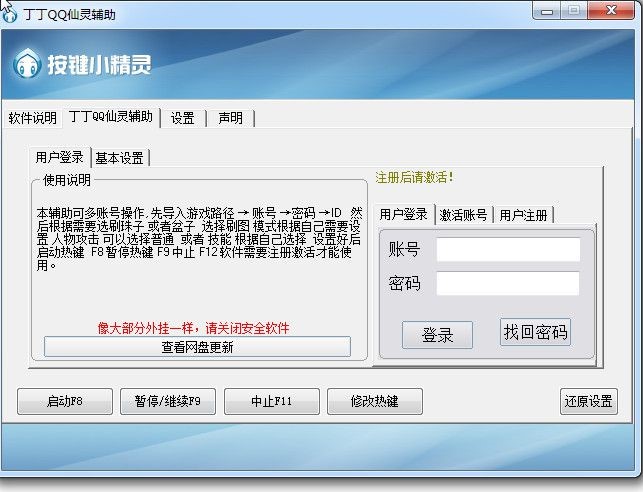Click the 账号 input field
Image resolution: width=643 pixels, height=492 pixels.
508,249
